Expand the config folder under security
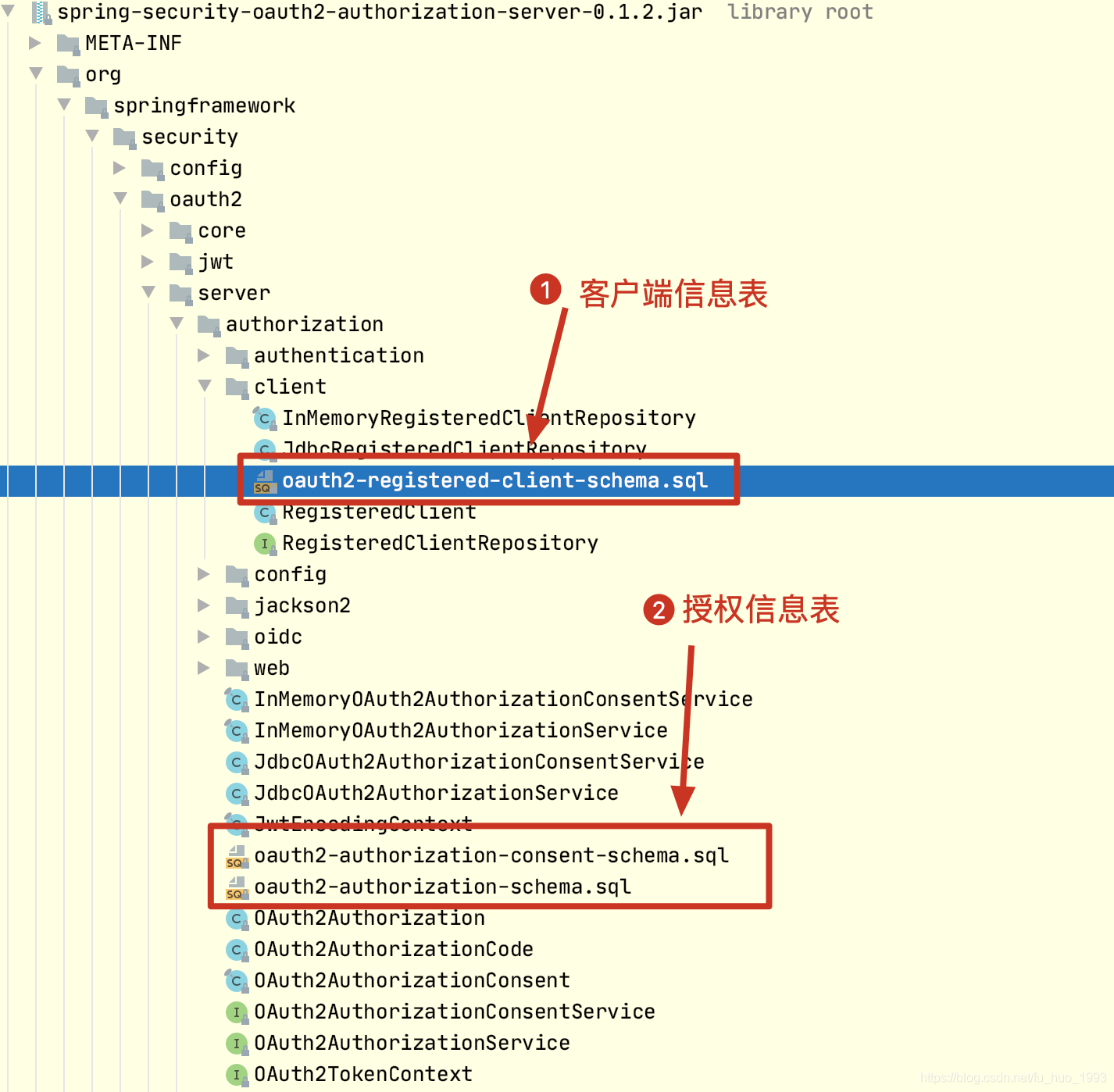This screenshot has height=1092, width=1114. (x=120, y=167)
